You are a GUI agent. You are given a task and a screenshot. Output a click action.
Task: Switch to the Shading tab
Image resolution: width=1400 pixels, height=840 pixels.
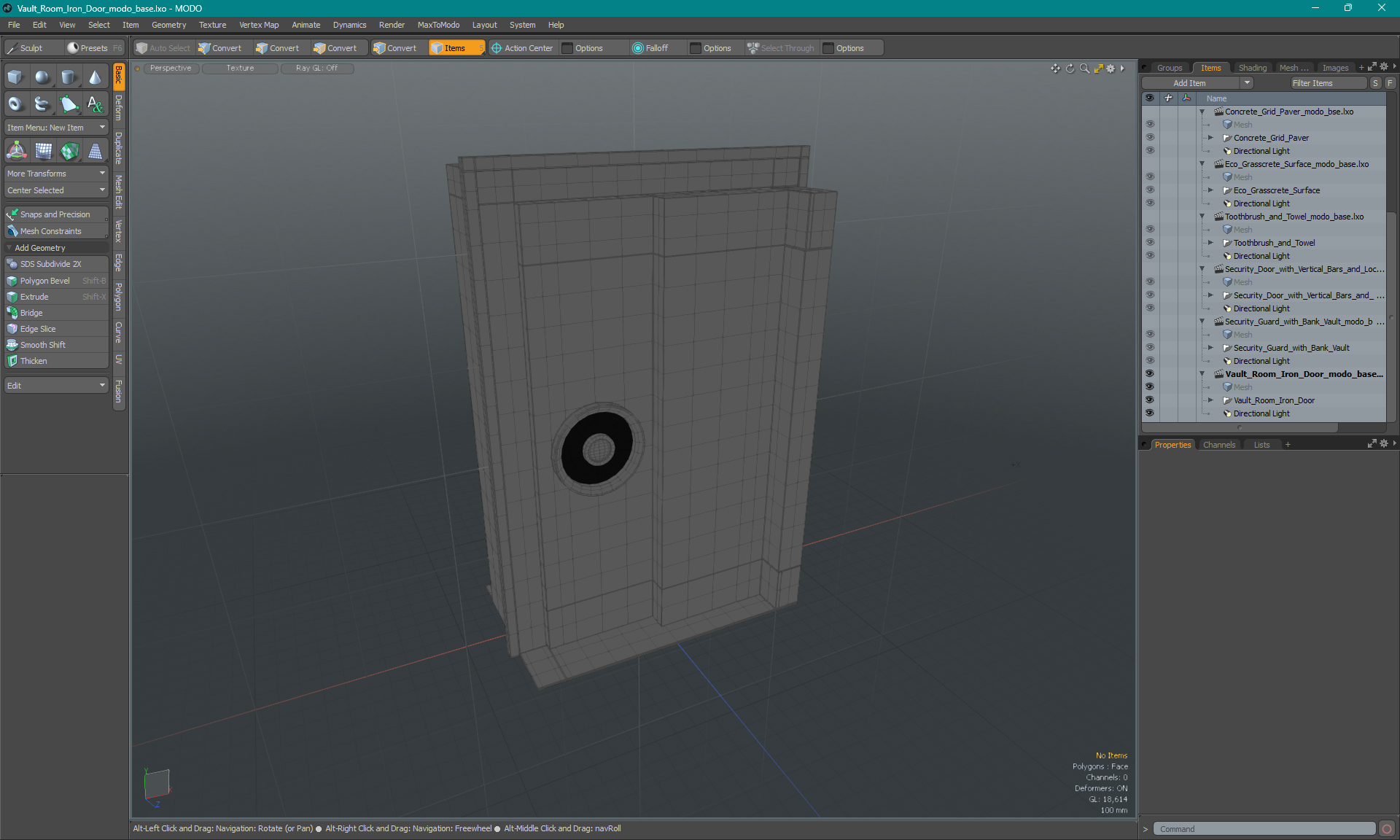click(1253, 68)
